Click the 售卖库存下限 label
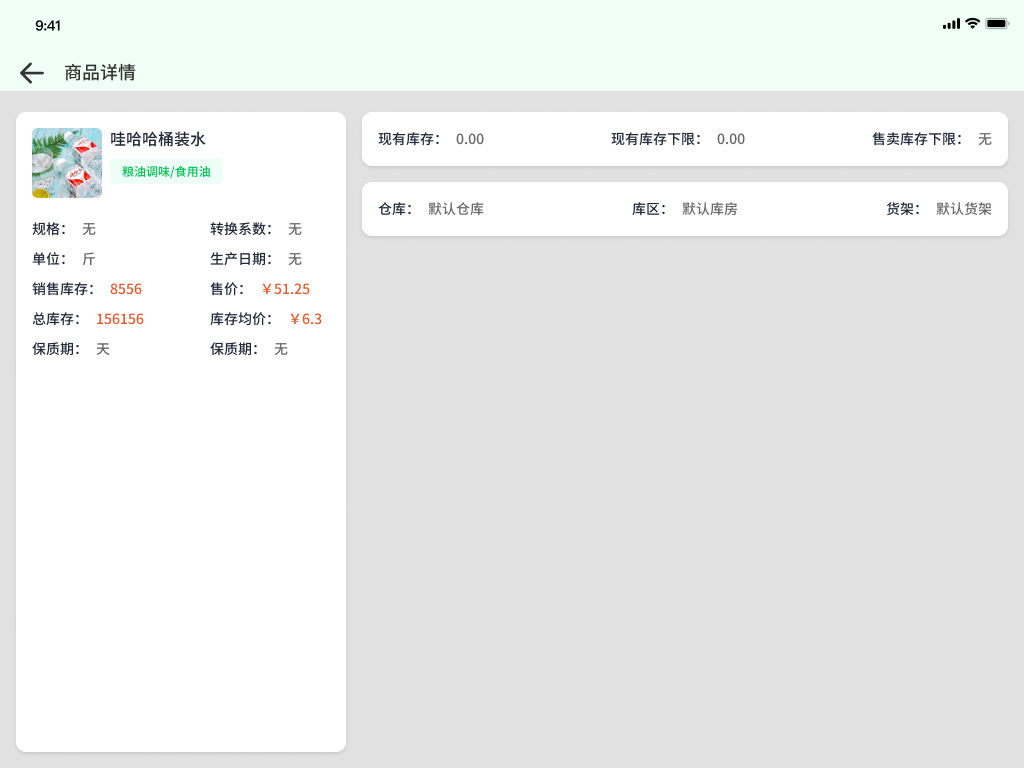The image size is (1024, 768). pos(917,139)
